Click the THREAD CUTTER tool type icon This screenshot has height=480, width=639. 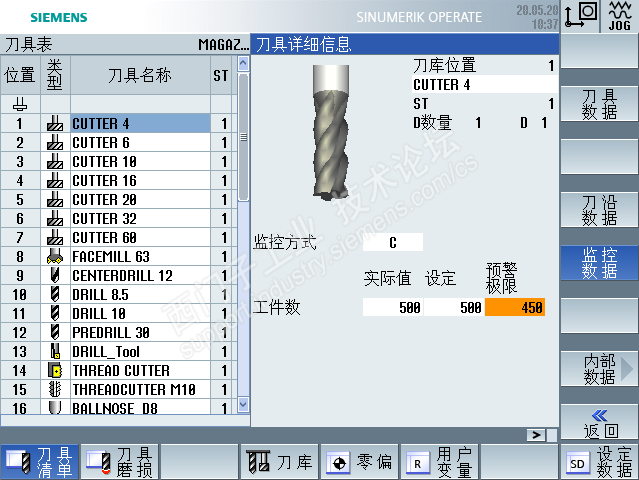point(55,370)
